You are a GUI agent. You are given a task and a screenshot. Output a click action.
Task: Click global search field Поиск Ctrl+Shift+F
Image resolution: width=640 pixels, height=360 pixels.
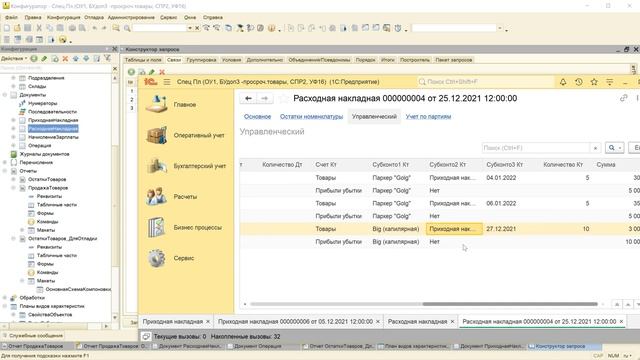(x=485, y=82)
